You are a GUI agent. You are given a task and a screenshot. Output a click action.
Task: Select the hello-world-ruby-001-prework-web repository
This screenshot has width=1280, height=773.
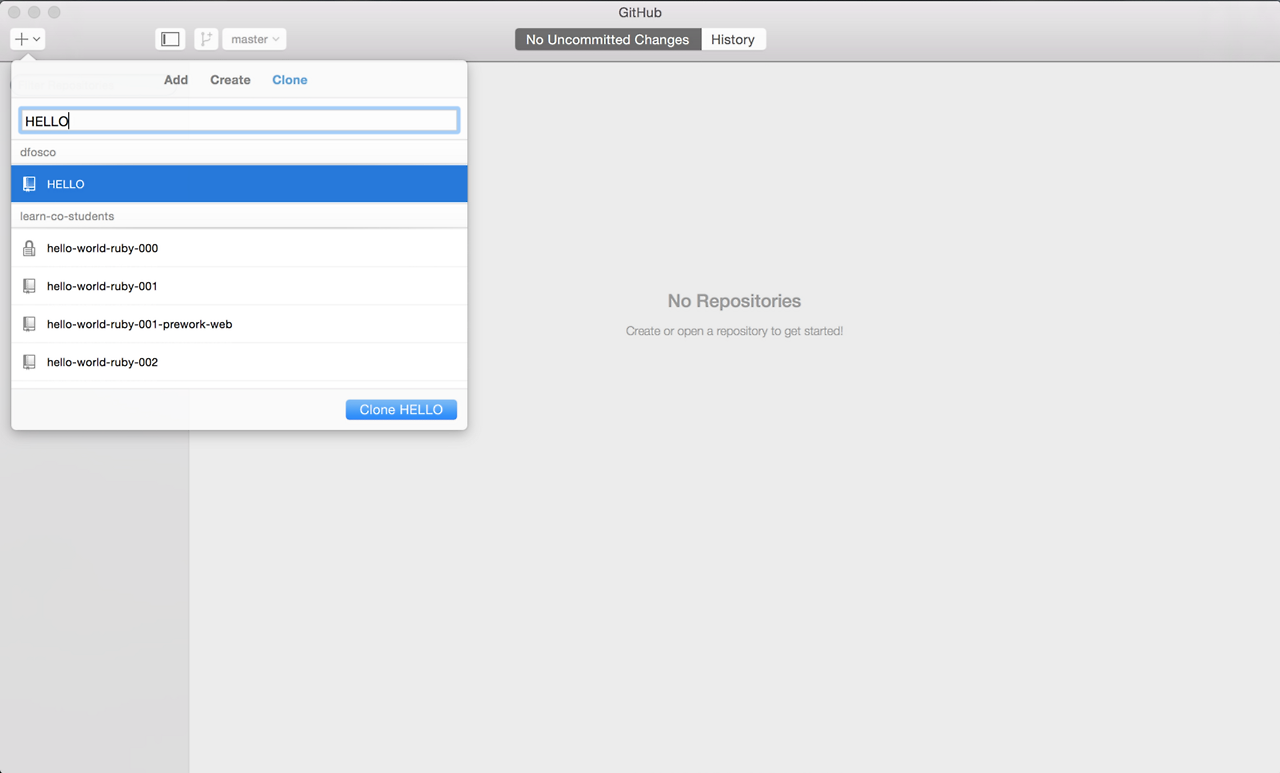pyautogui.click(x=239, y=324)
